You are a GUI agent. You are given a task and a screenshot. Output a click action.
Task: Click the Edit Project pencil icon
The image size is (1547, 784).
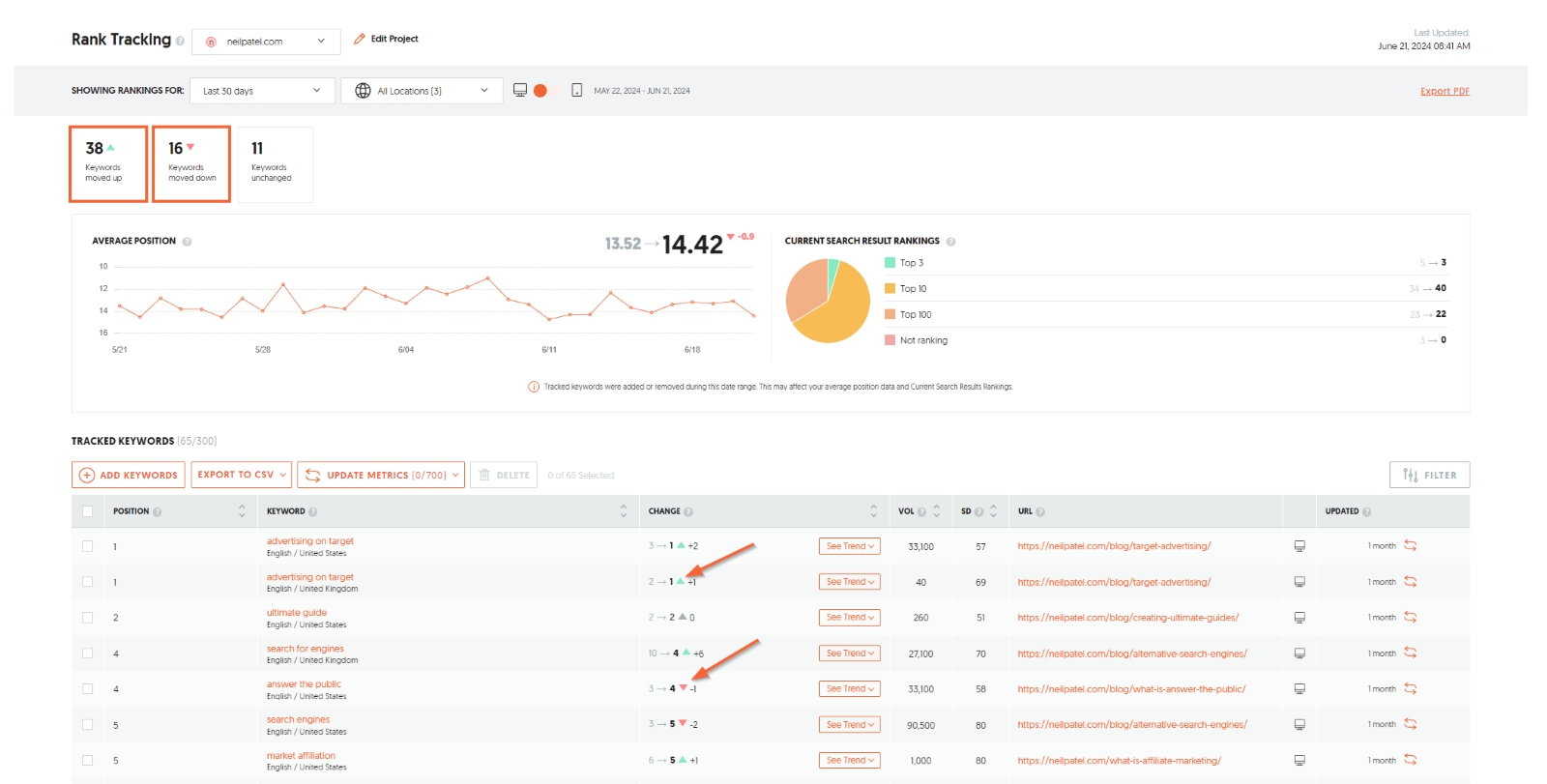click(360, 39)
